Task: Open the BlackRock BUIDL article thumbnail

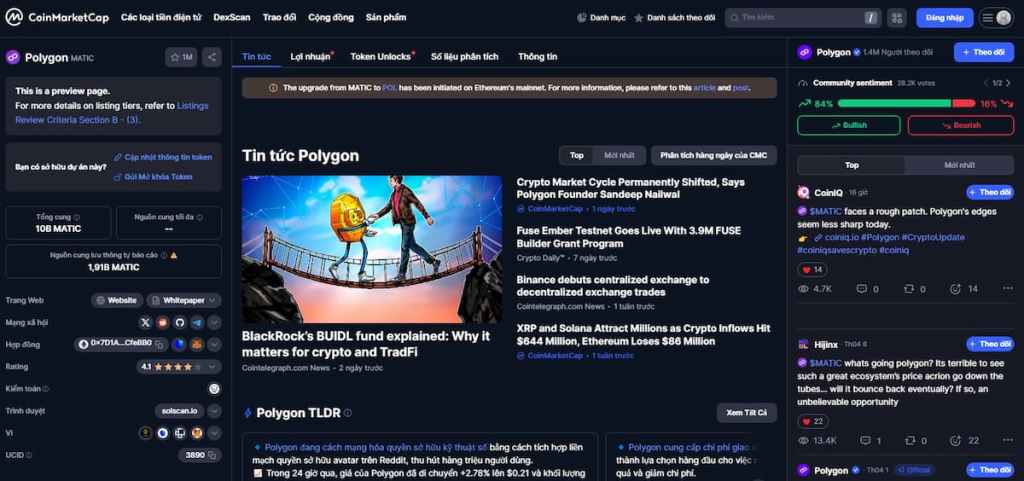Action: click(x=372, y=249)
